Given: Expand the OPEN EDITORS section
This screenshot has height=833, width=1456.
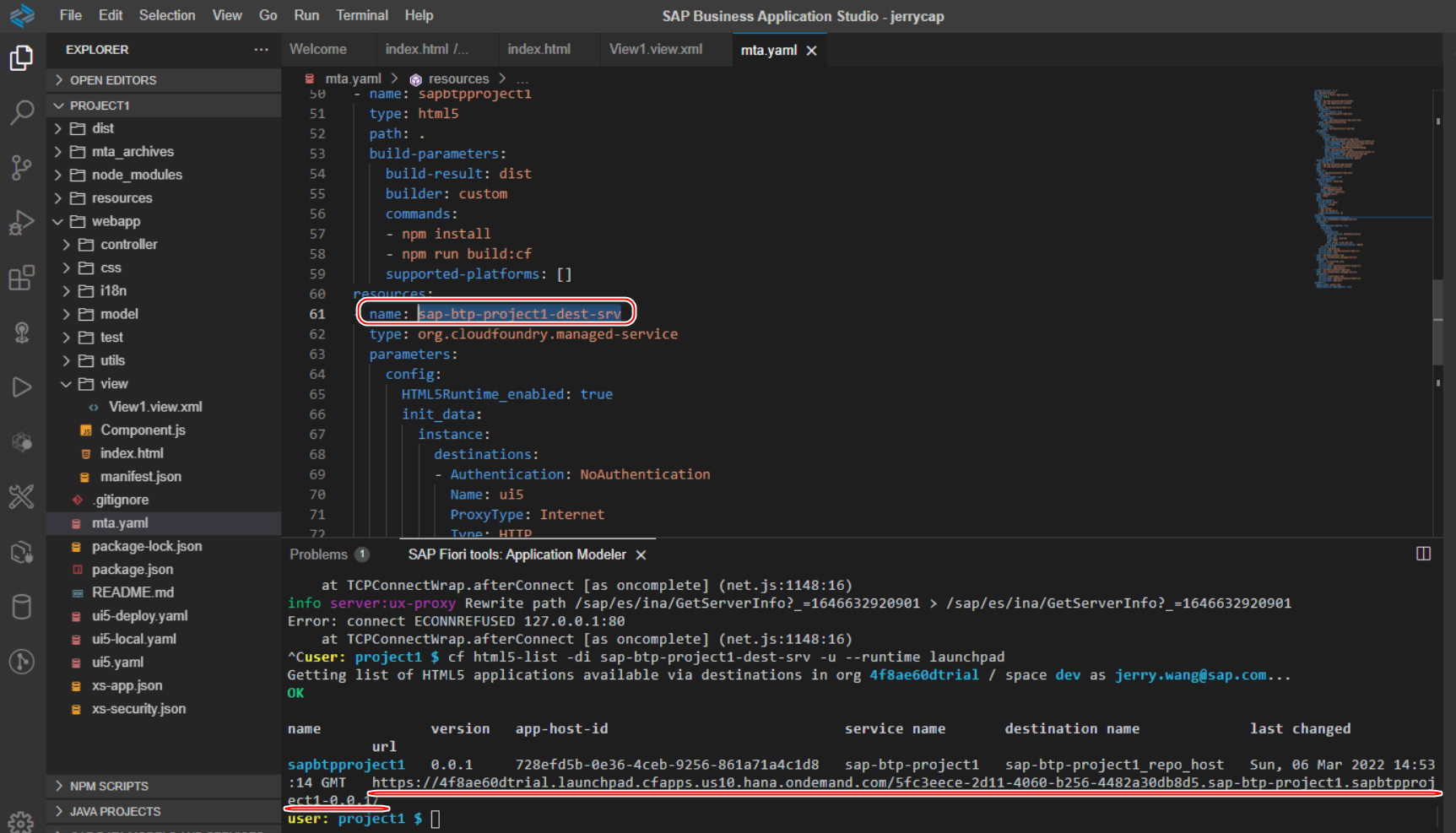Looking at the screenshot, I should point(164,80).
